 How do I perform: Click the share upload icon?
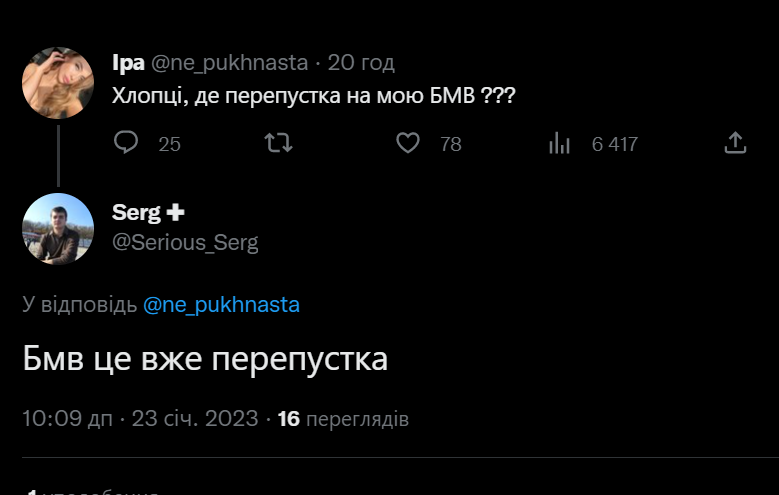(x=735, y=144)
